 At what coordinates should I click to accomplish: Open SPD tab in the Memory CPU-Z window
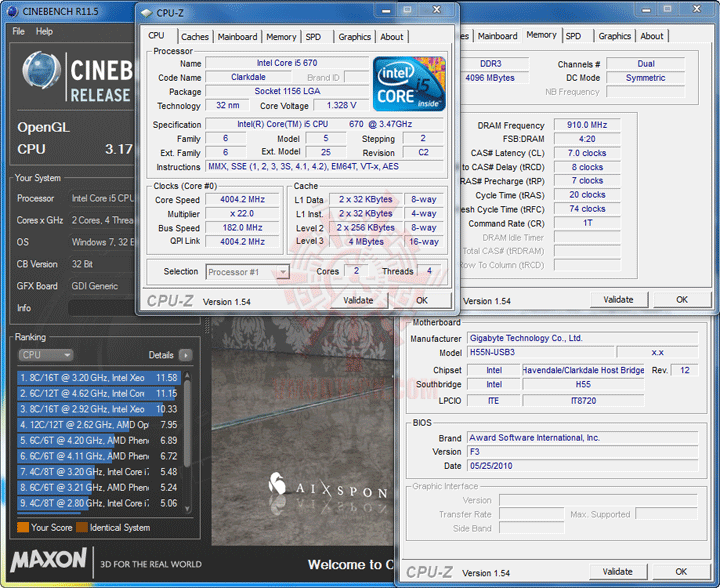[573, 36]
